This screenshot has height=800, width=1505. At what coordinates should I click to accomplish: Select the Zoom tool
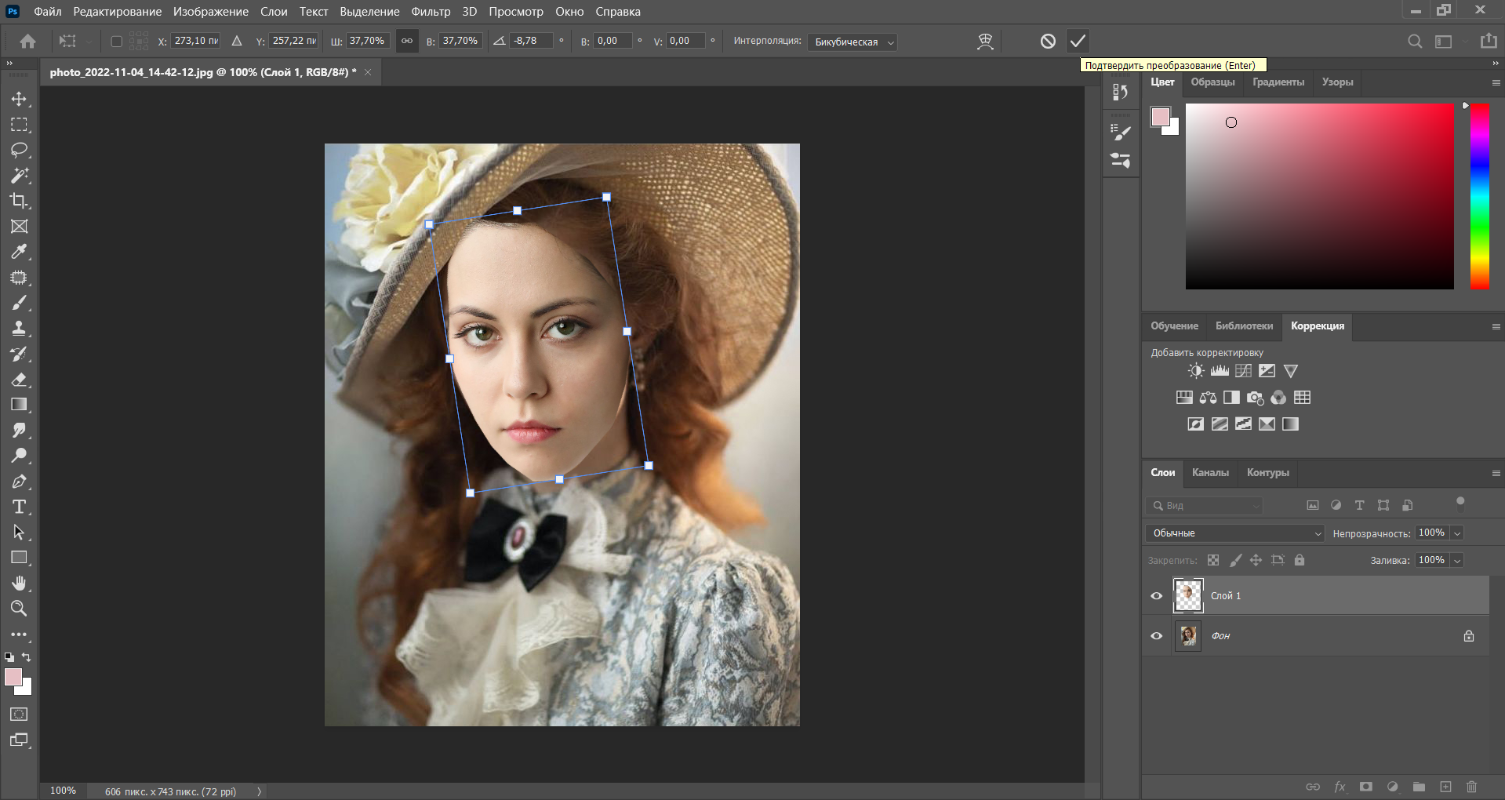click(x=19, y=608)
